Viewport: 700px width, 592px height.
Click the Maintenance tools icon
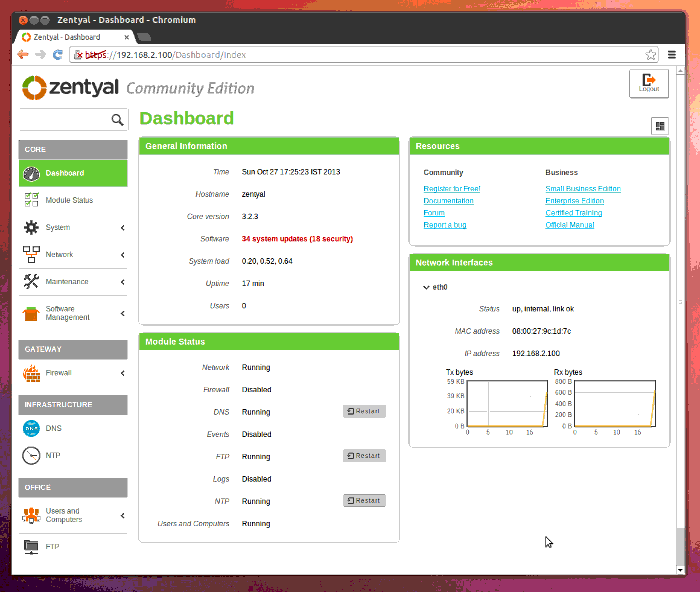pos(31,281)
